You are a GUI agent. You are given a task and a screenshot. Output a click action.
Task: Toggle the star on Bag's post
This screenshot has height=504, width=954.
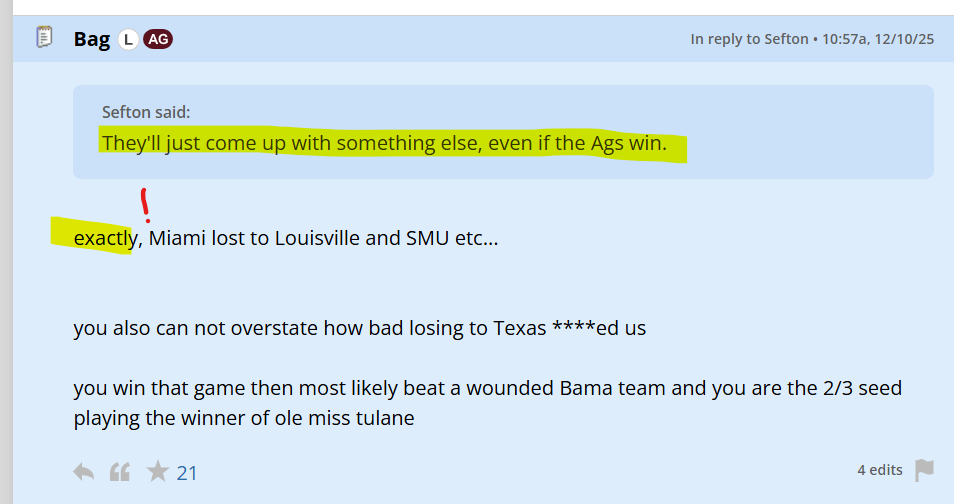point(157,471)
